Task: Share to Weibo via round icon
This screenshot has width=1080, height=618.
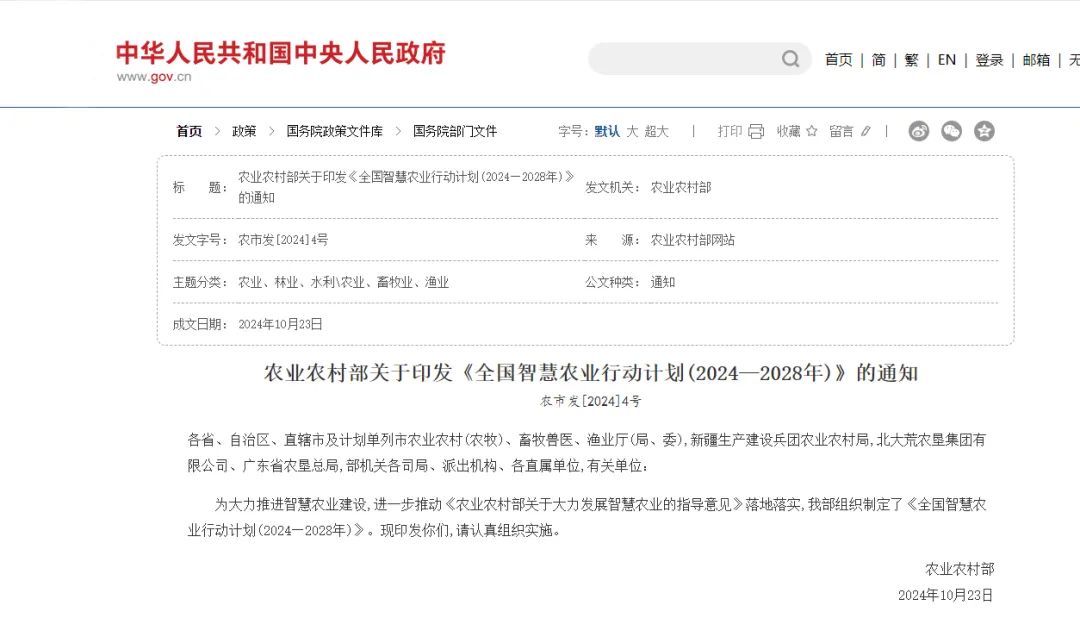Action: click(918, 131)
